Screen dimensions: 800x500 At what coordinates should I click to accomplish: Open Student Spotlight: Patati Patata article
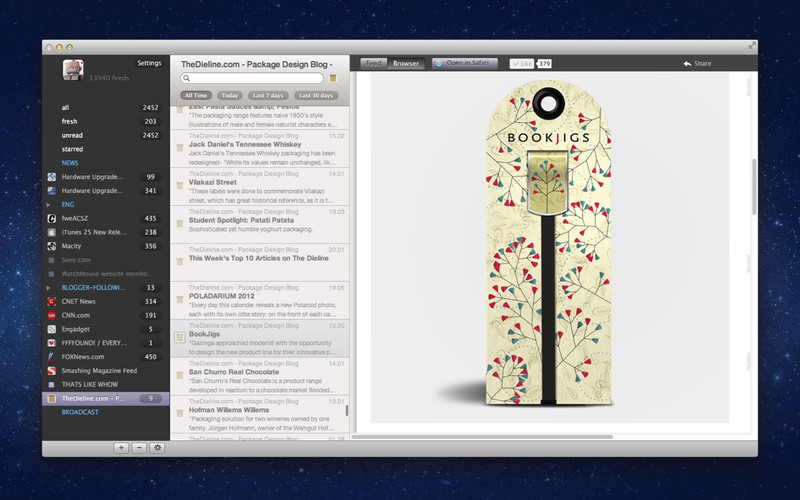coord(260,224)
